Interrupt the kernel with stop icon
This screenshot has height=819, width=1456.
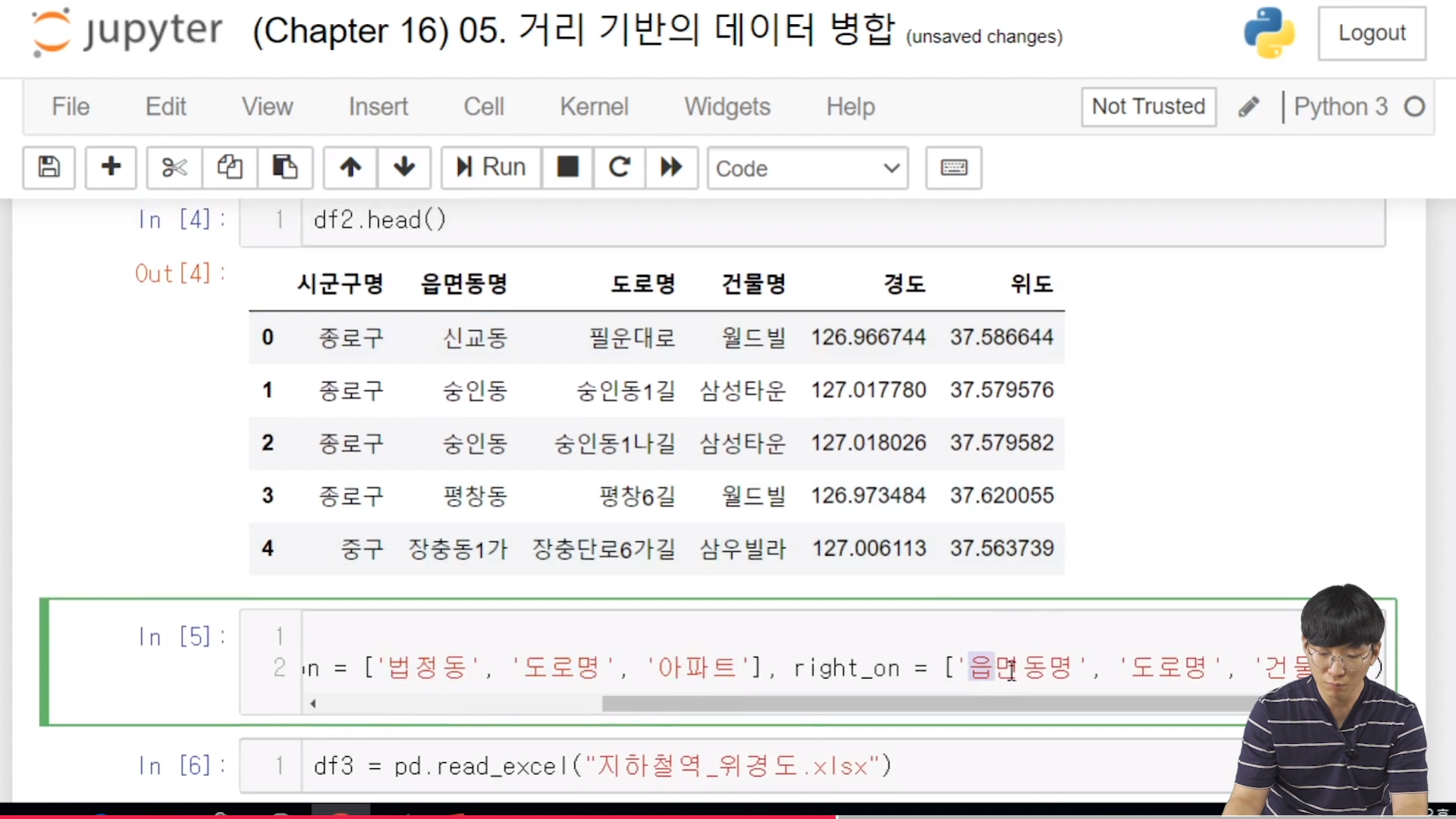coord(568,167)
